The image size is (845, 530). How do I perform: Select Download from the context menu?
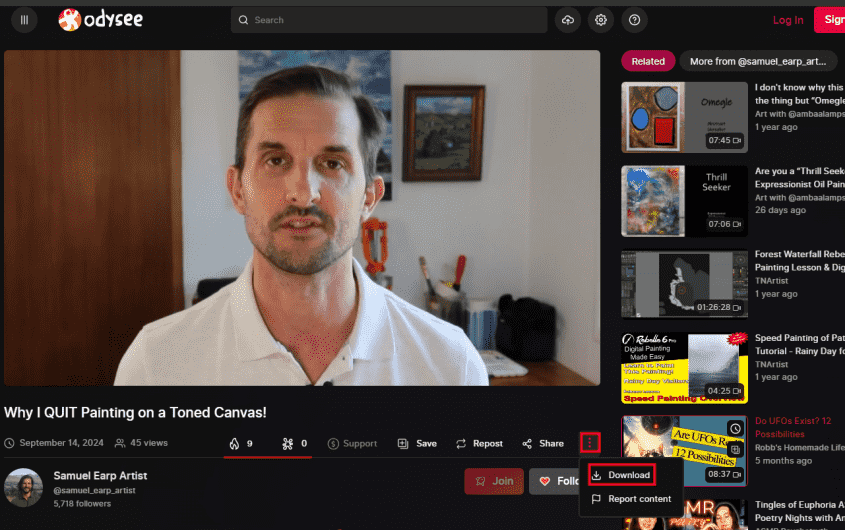point(621,475)
